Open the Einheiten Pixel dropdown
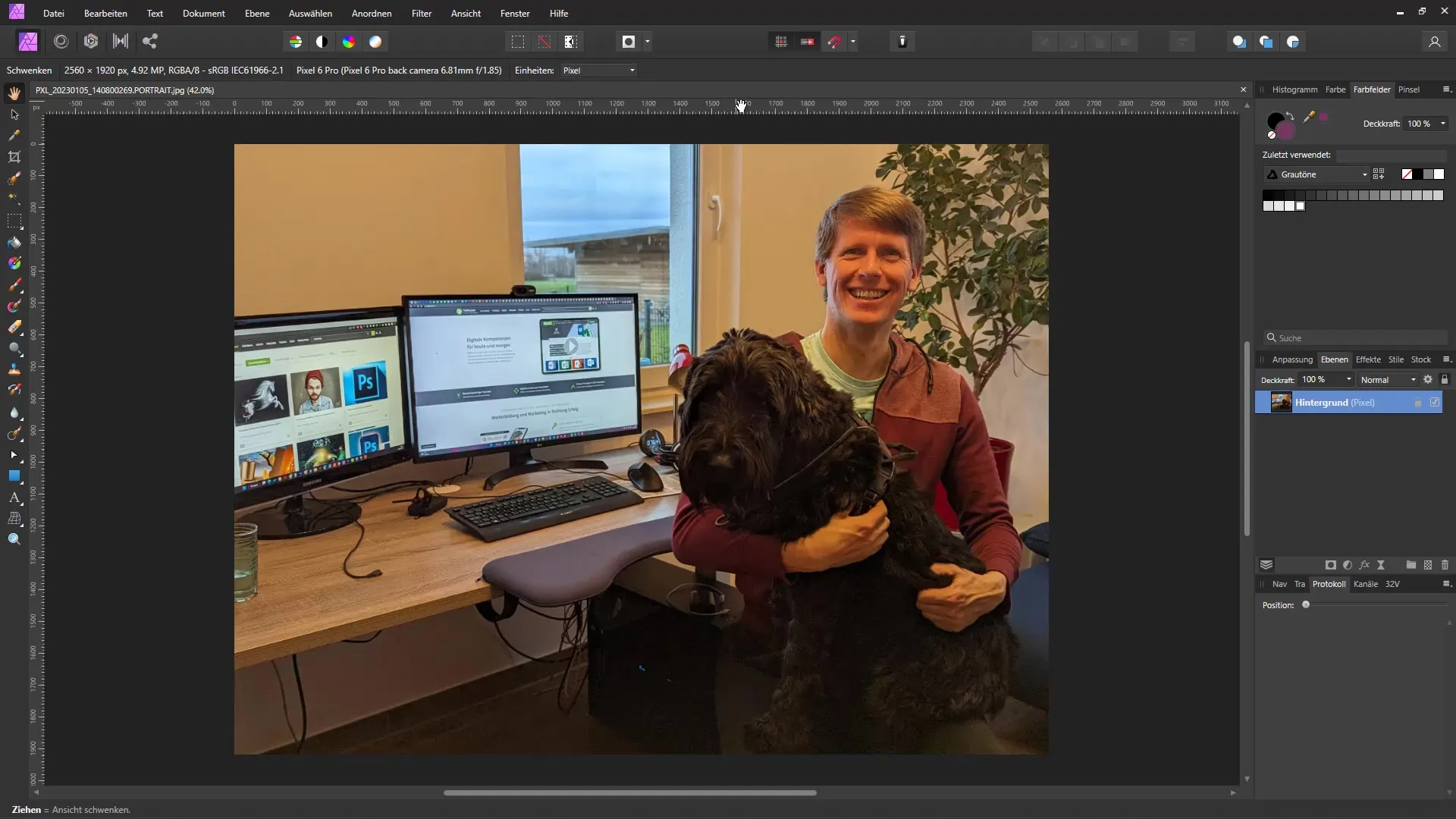The image size is (1456, 819). 599,71
